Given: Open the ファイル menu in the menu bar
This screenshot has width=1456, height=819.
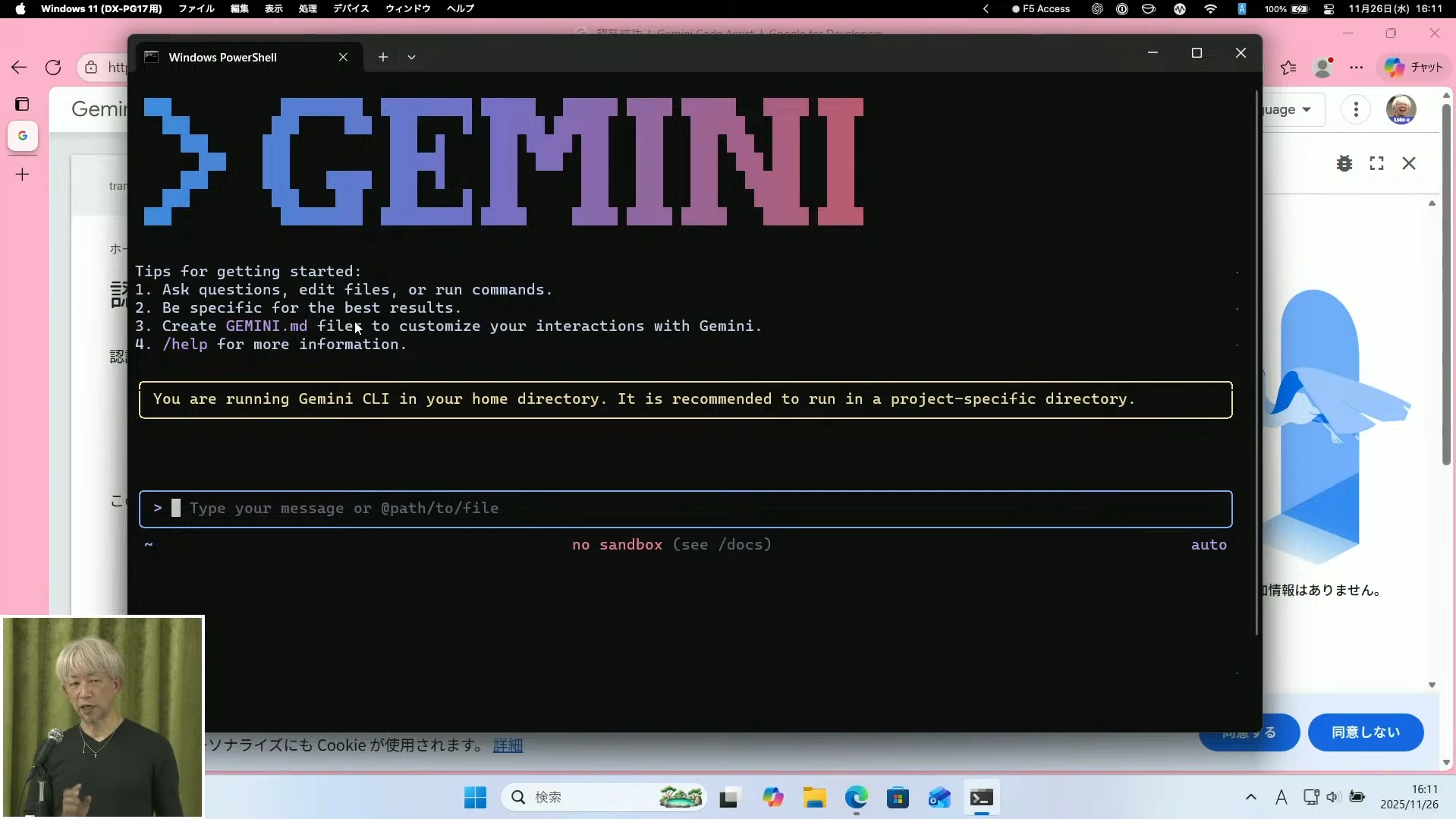Looking at the screenshot, I should pos(196,8).
